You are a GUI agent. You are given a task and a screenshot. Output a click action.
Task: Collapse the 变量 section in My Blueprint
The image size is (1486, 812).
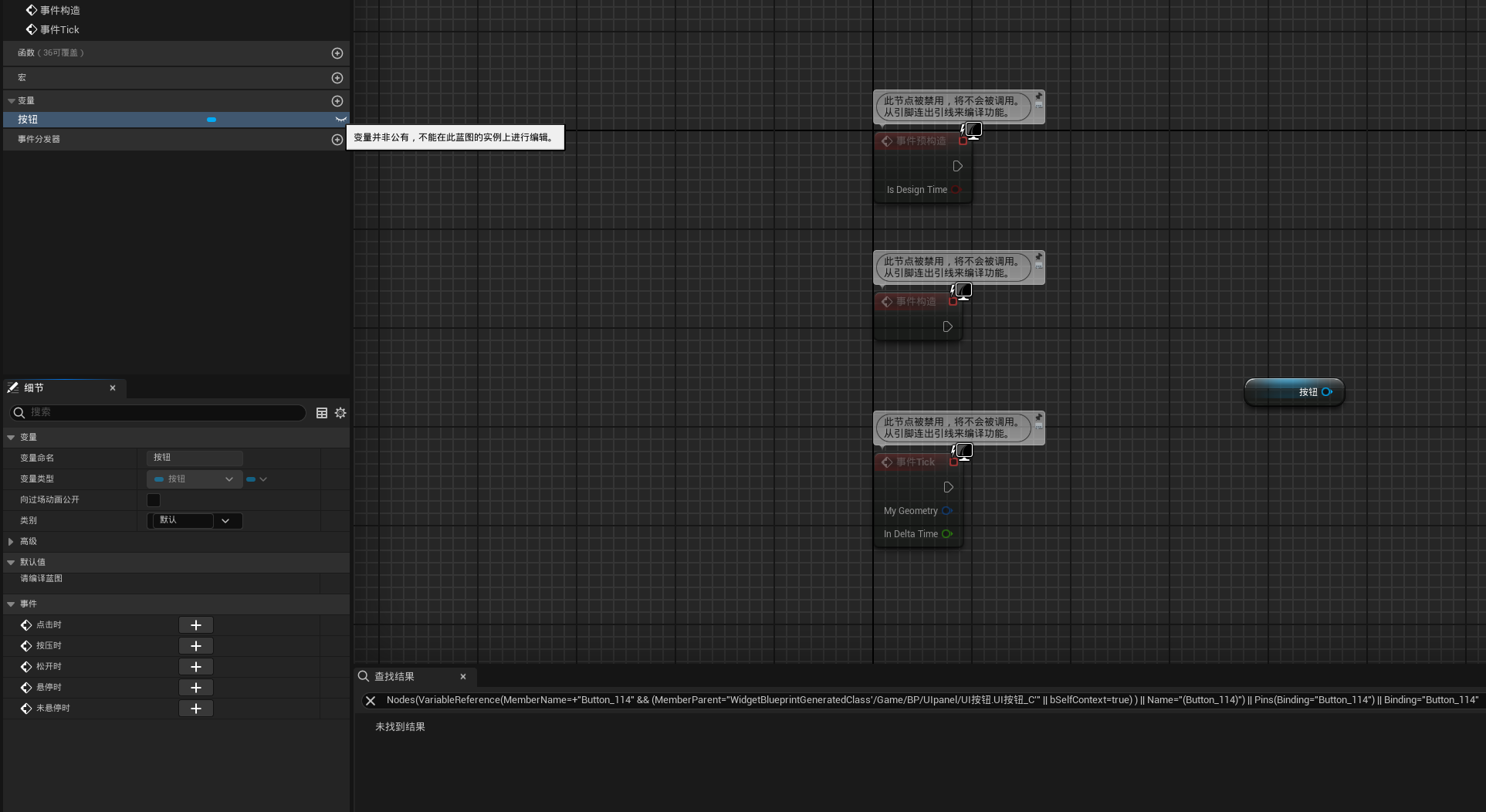click(x=11, y=101)
